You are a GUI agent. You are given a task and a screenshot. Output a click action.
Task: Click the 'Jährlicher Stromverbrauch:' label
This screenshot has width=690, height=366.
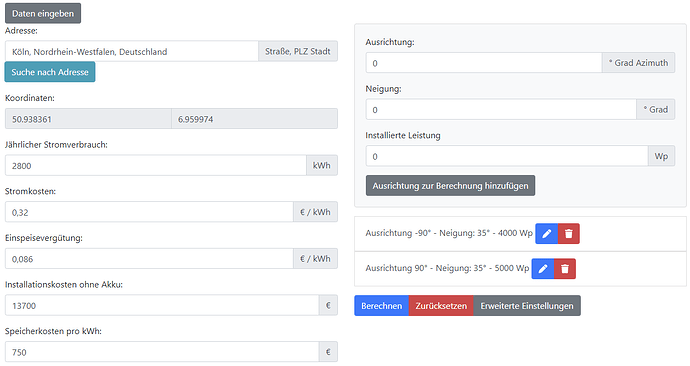(56, 145)
